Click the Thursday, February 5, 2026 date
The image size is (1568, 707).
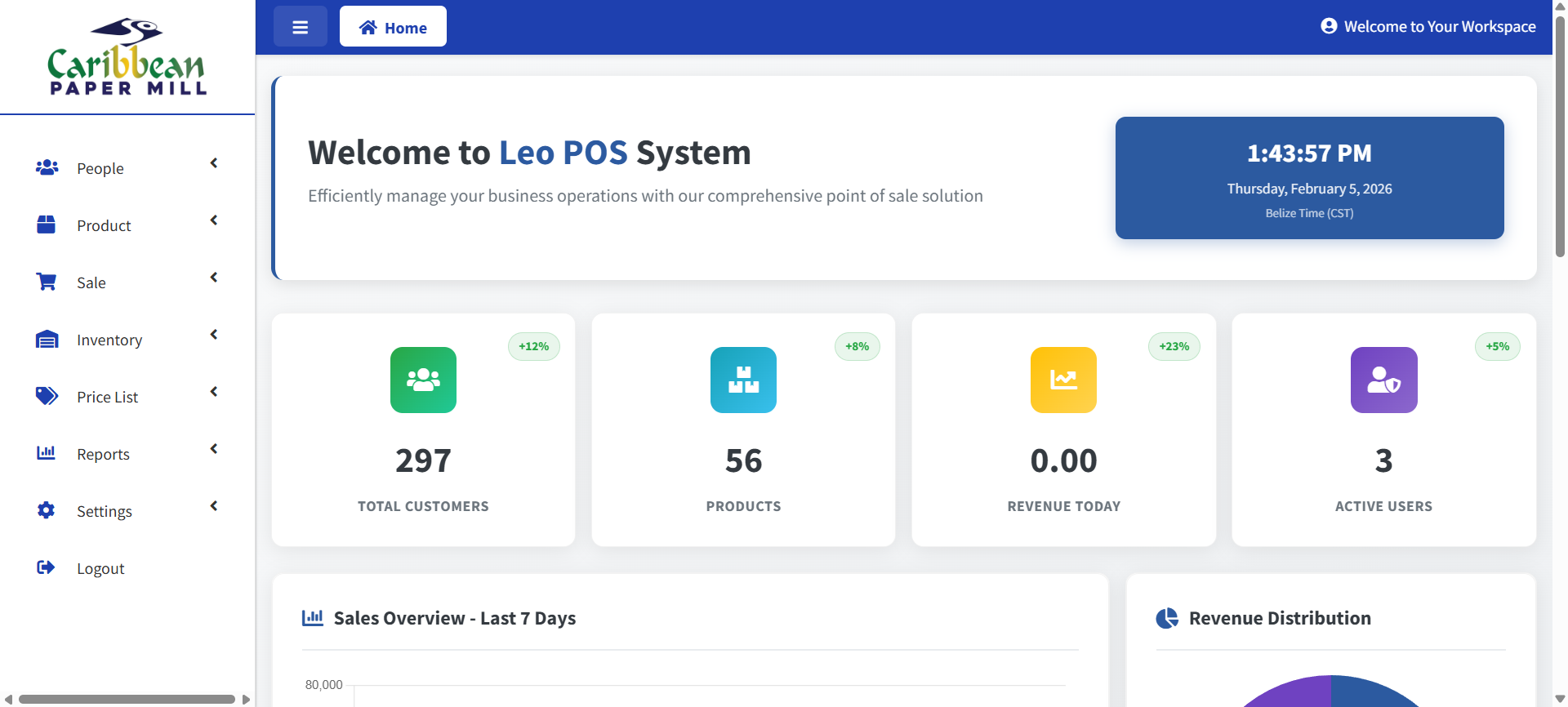coord(1309,189)
